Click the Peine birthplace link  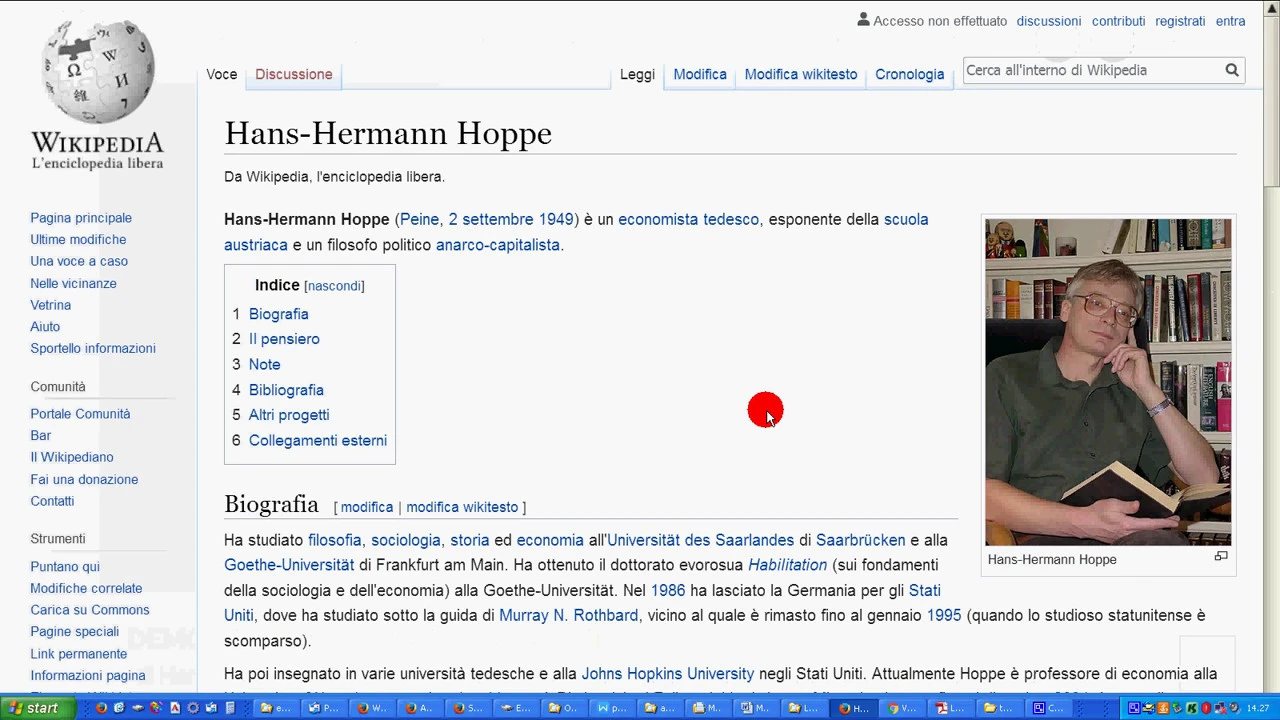tap(419, 219)
